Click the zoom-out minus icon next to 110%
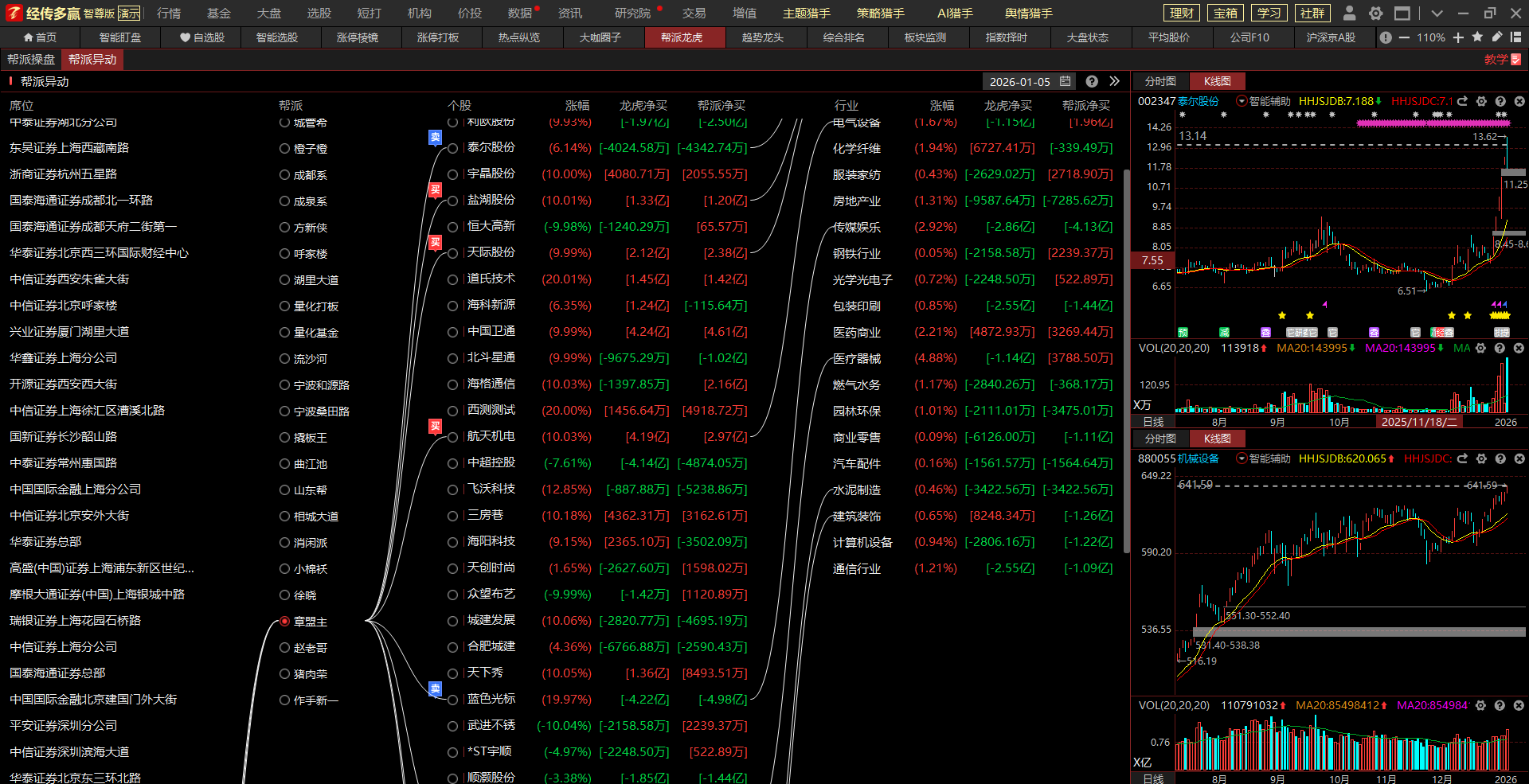Screen dimensions: 1529x784 [1404, 37]
